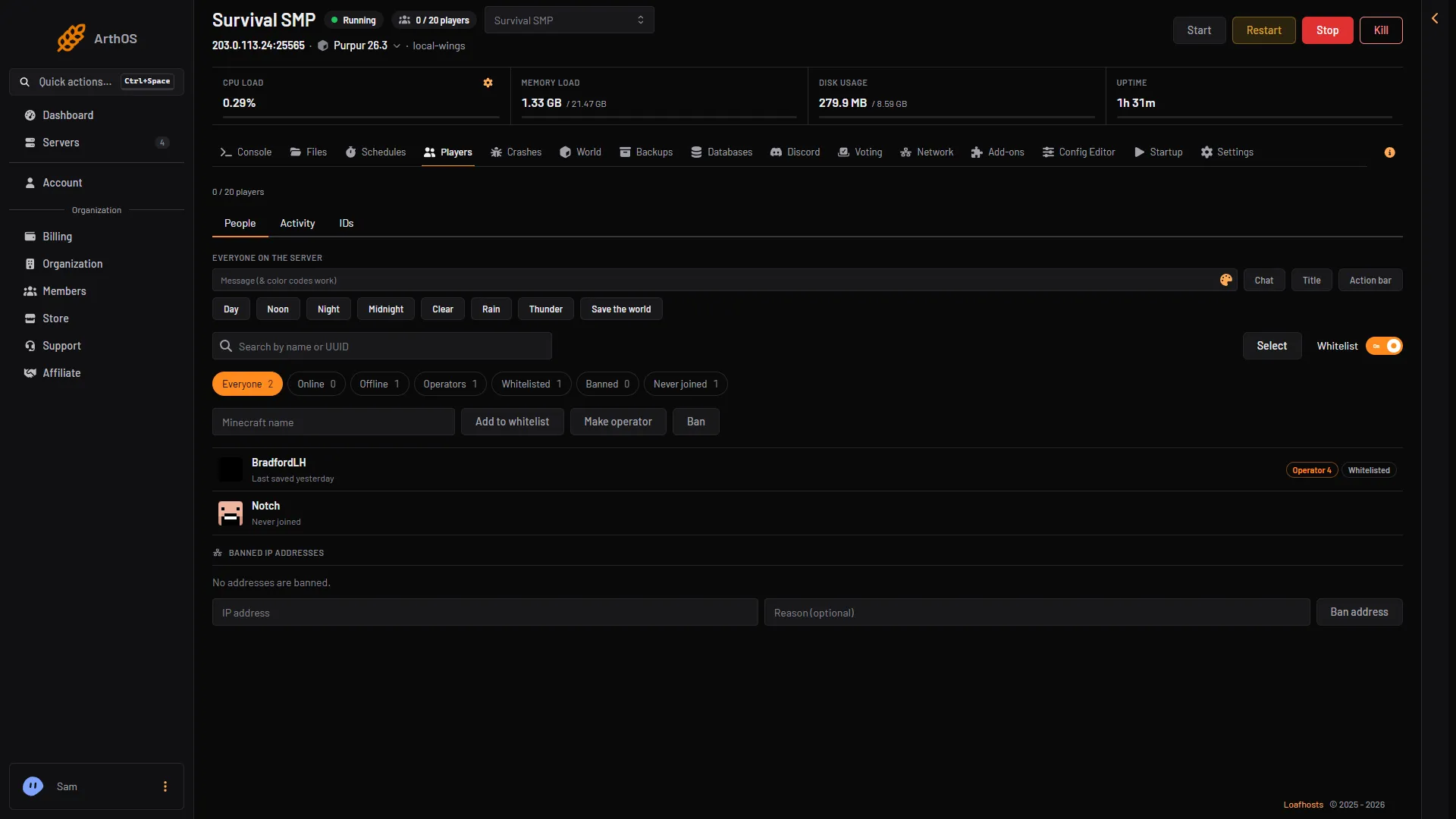Filter players by Operators chip
1456x819 pixels.
pyautogui.click(x=450, y=384)
